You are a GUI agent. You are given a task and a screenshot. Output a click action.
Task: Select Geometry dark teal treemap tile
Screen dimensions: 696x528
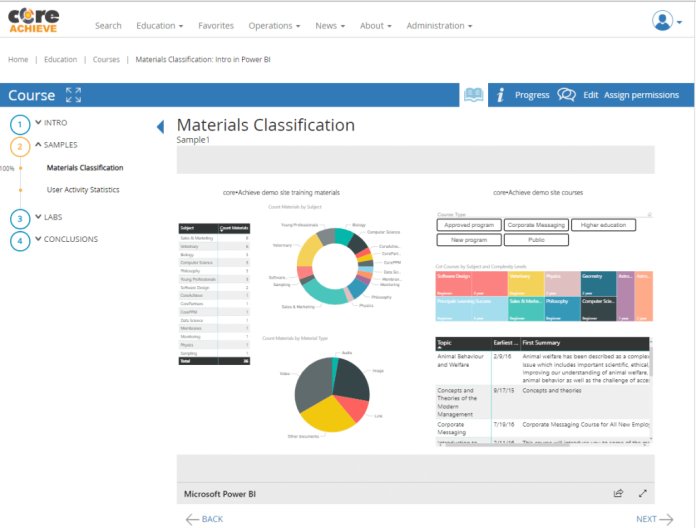coord(598,284)
